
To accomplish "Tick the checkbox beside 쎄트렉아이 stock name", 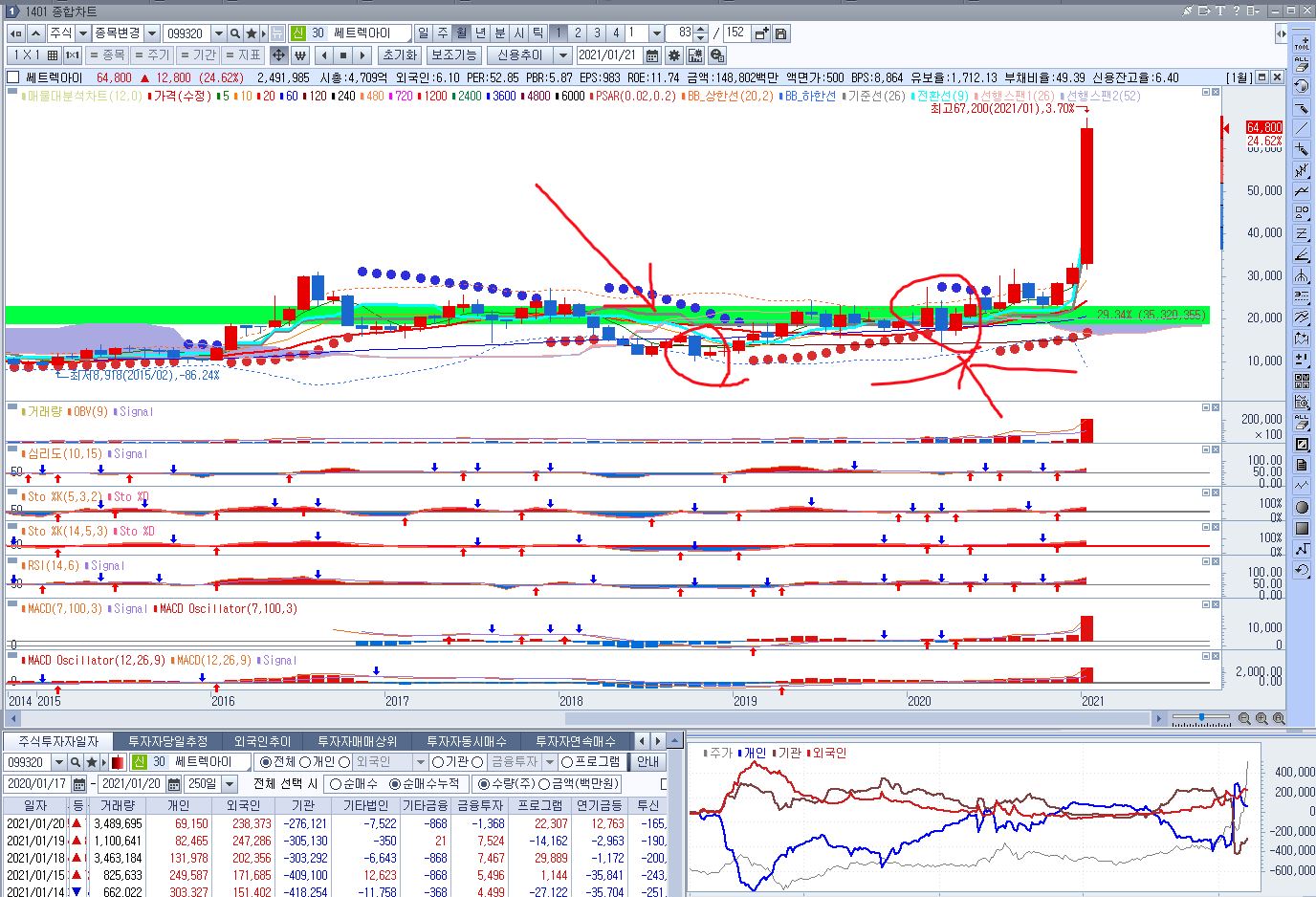I will coord(13,77).
